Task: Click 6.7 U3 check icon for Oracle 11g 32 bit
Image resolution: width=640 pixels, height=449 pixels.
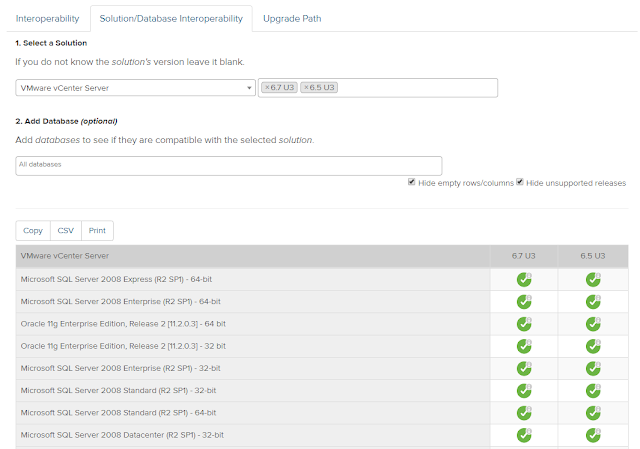Action: point(524,346)
